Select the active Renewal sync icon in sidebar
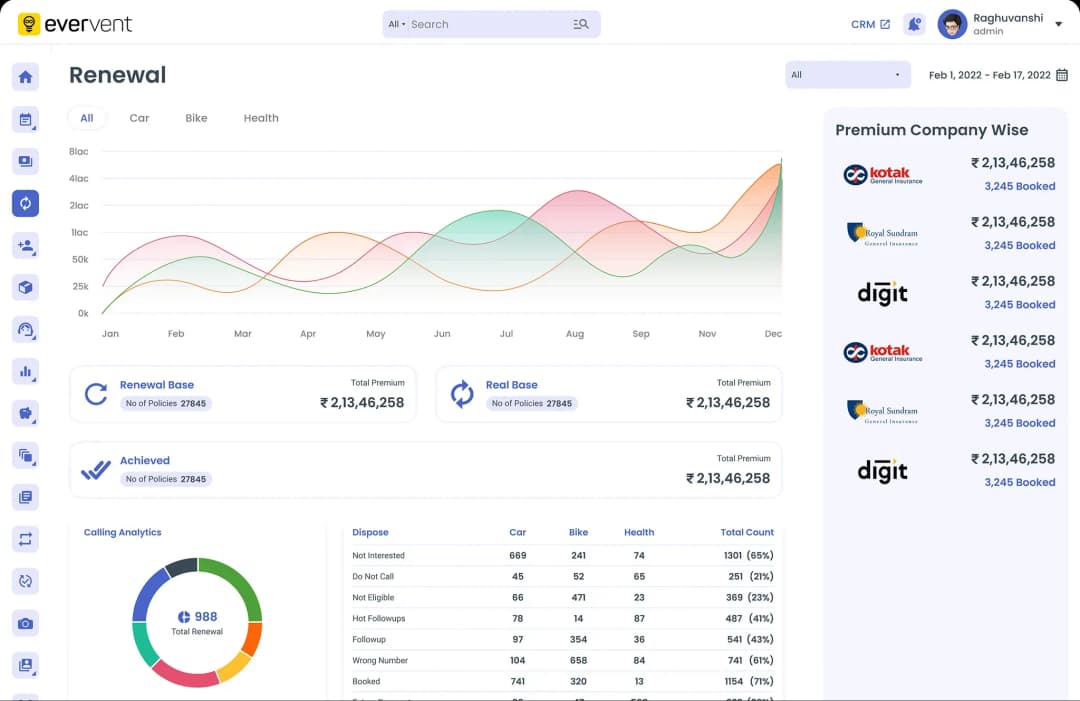The width and height of the screenshot is (1080, 701). (25, 203)
